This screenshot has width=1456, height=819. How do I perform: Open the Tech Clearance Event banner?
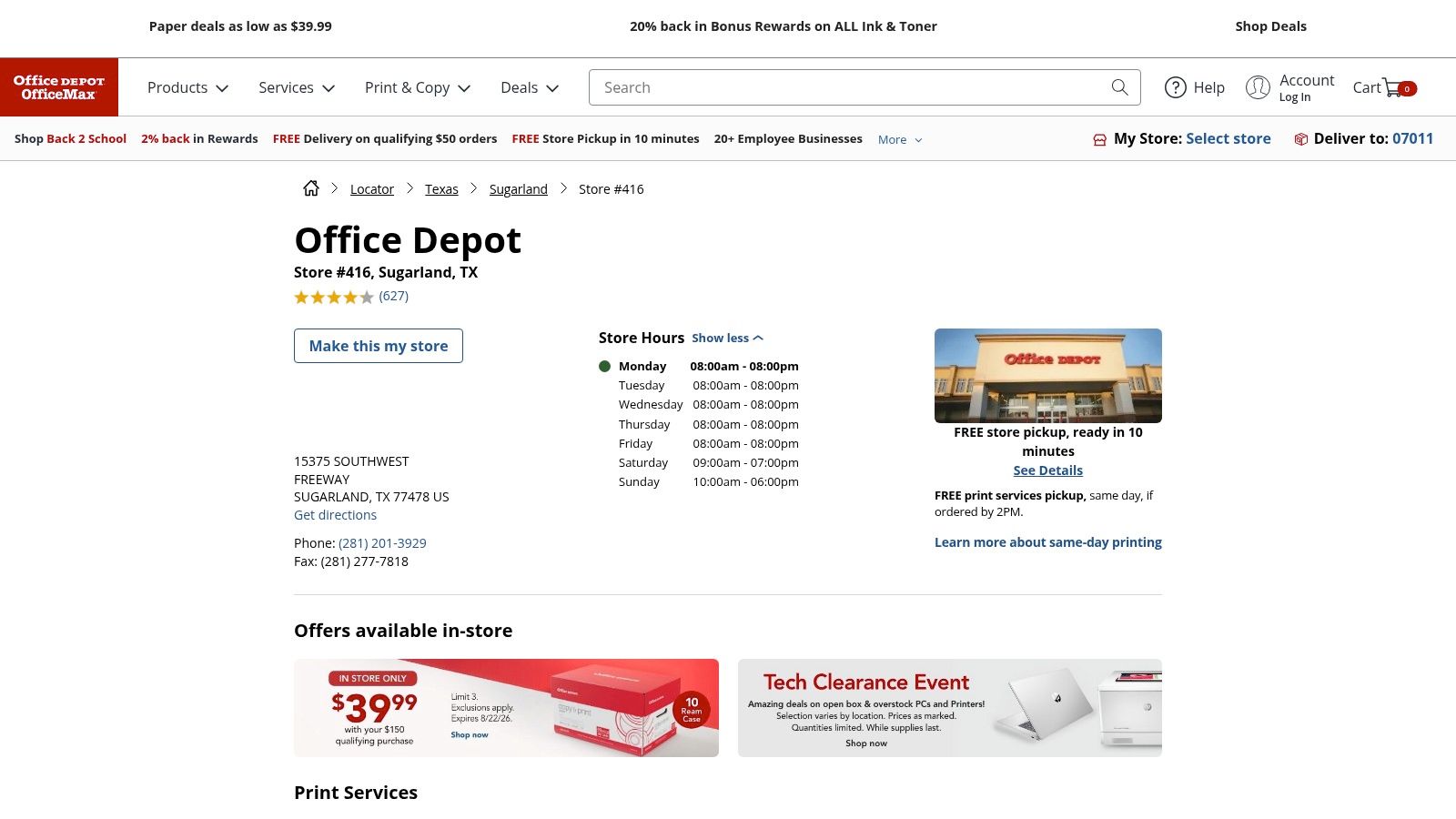[950, 708]
